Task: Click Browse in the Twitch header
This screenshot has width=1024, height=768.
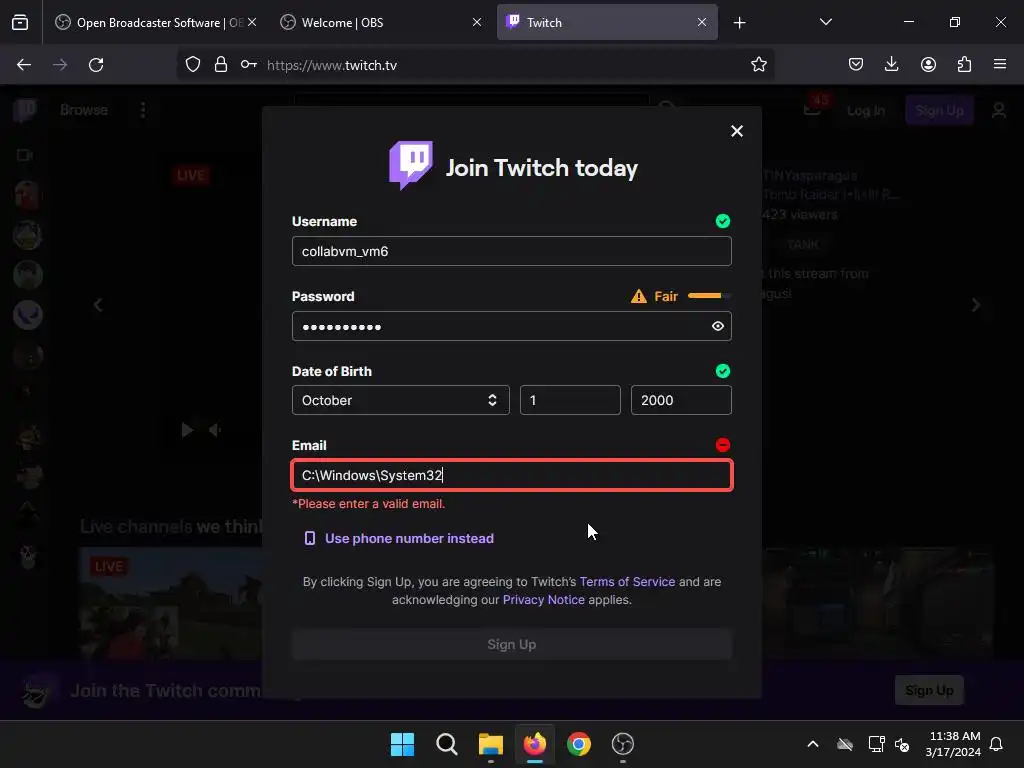Action: [x=84, y=110]
